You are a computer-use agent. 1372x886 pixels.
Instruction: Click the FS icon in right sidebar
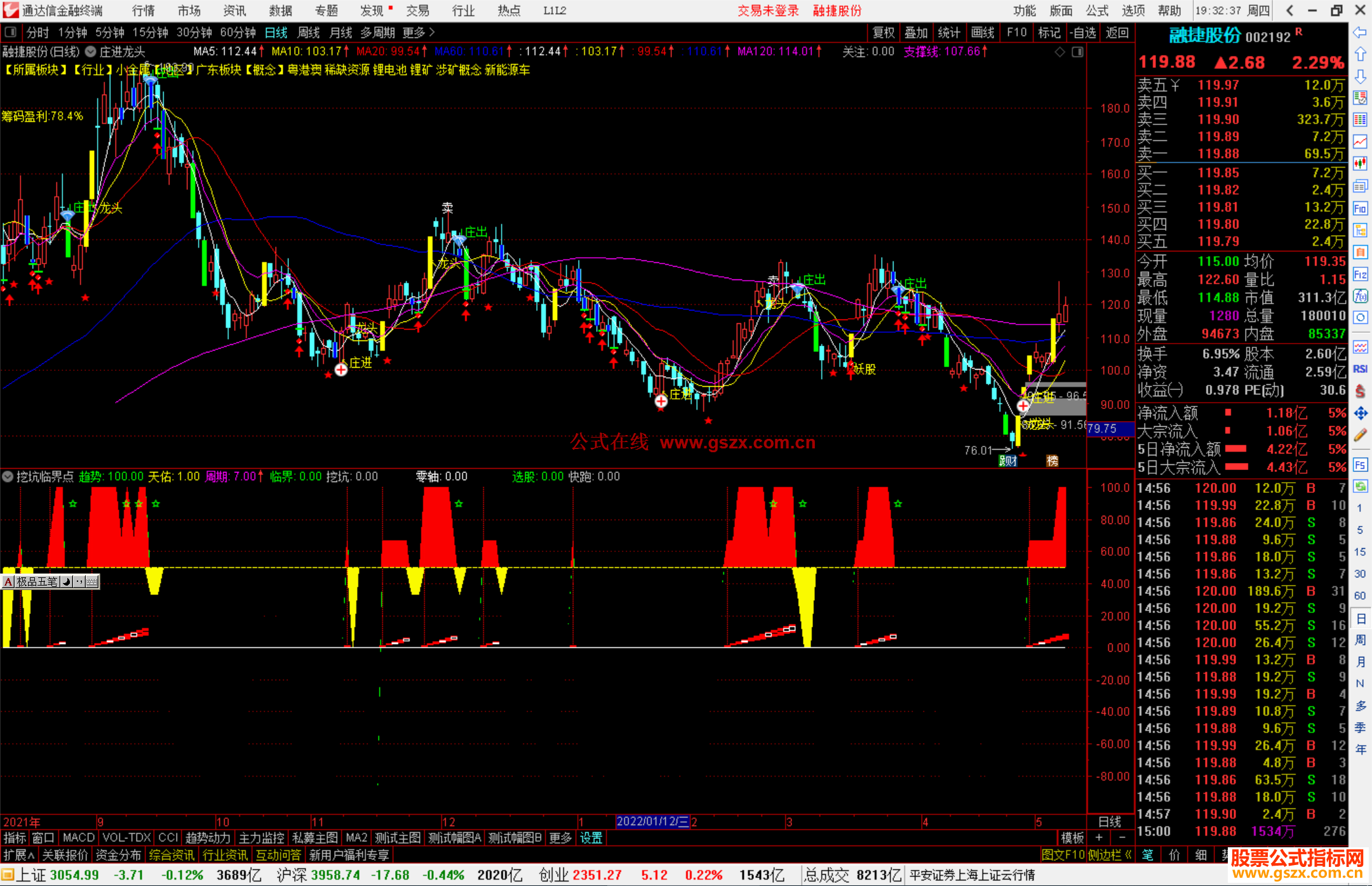point(1360,464)
